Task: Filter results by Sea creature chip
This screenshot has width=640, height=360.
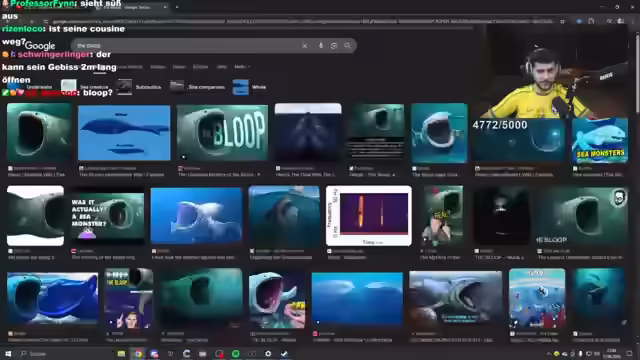Action: pyautogui.click(x=84, y=87)
